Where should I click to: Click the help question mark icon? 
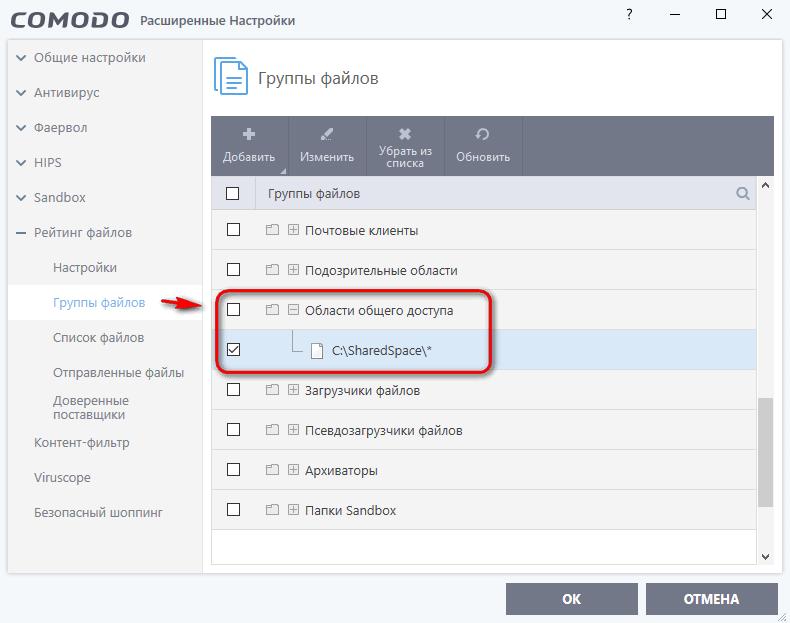point(627,14)
